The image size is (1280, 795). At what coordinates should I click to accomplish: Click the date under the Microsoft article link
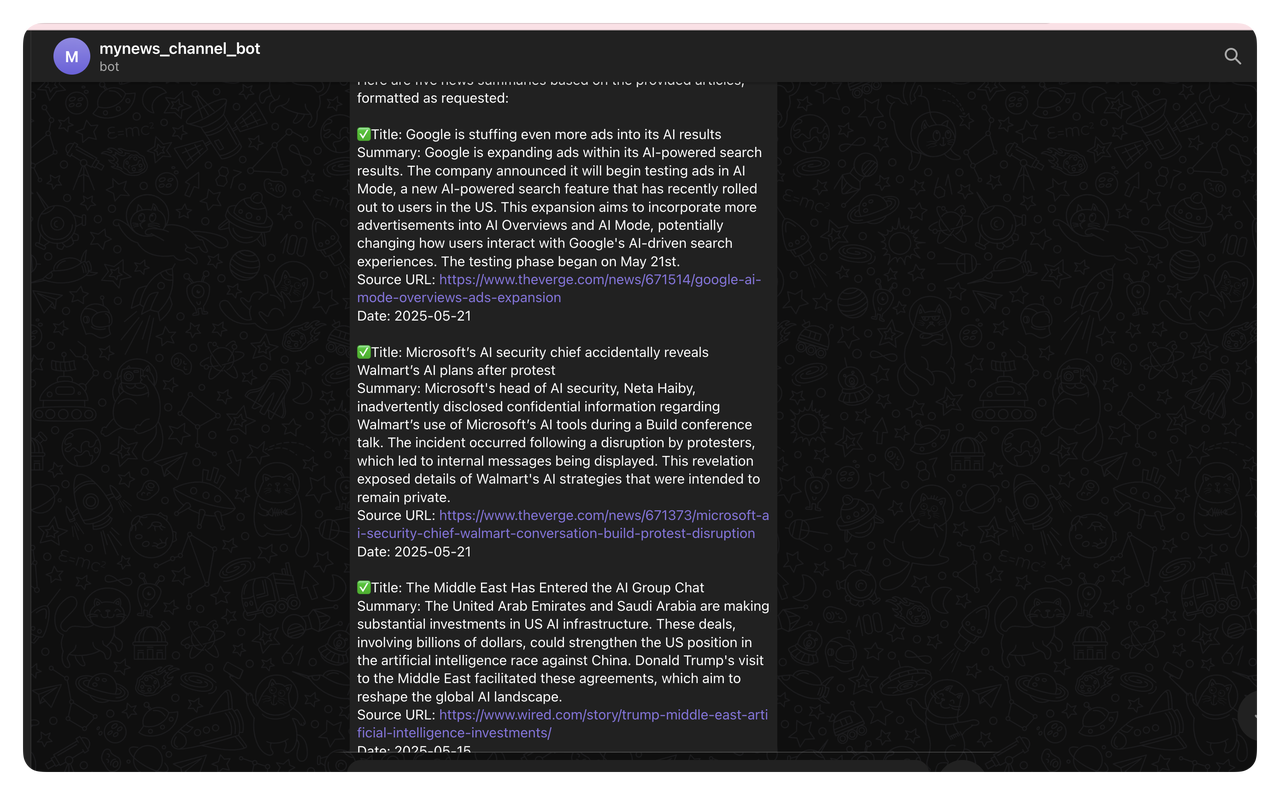click(x=414, y=552)
